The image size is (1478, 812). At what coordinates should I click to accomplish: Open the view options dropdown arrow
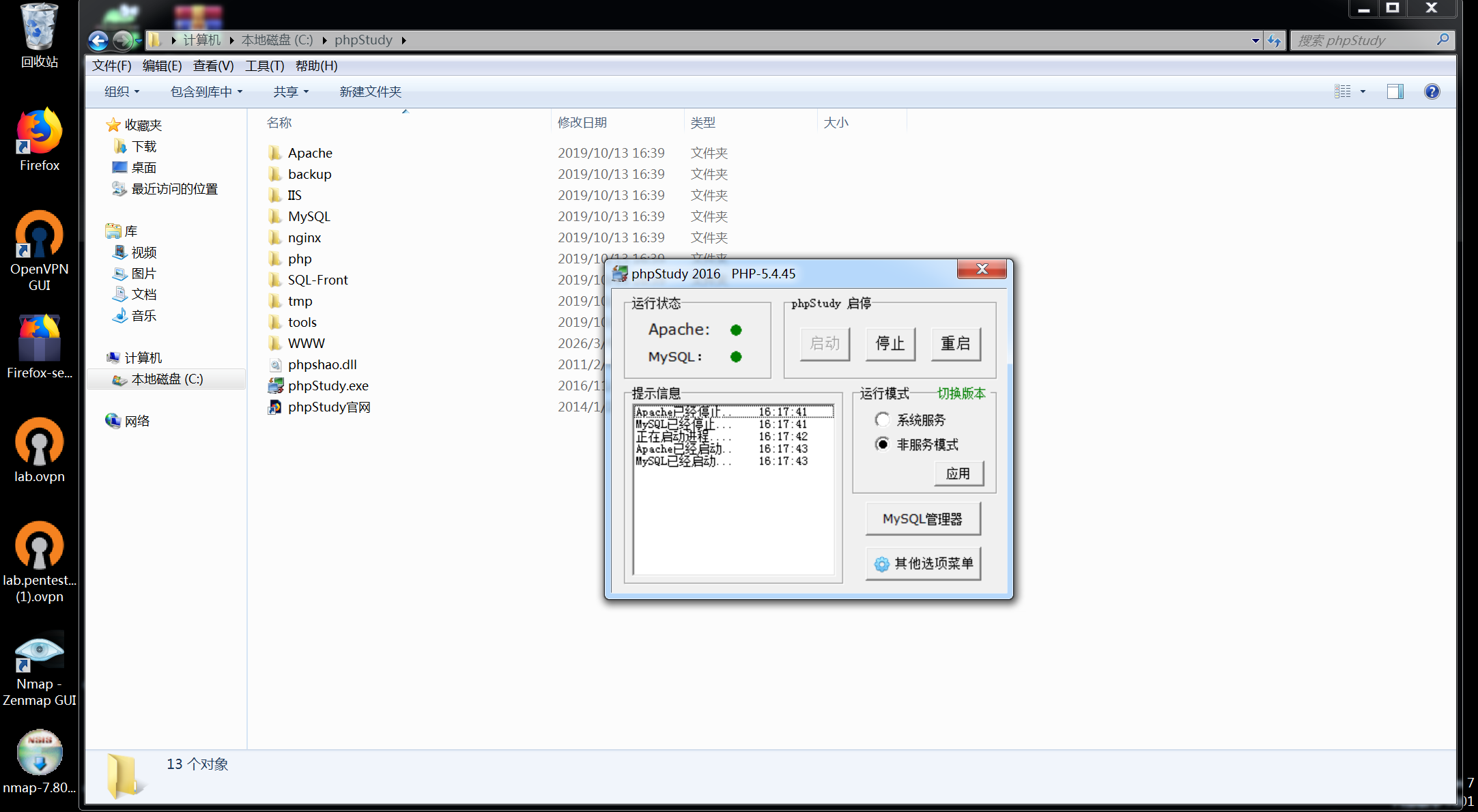pos(1363,91)
